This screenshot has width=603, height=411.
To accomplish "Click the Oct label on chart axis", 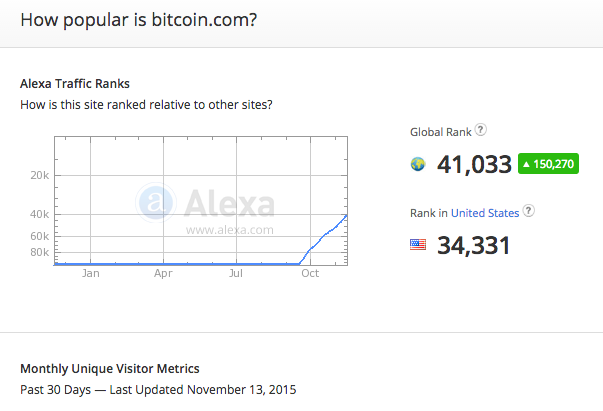I will point(310,273).
